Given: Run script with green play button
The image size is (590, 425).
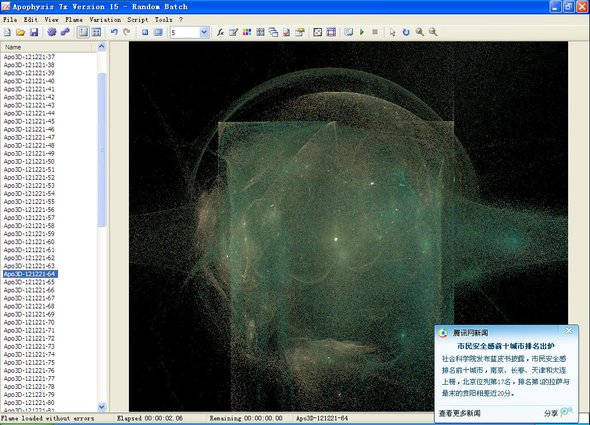Looking at the screenshot, I should (362, 32).
